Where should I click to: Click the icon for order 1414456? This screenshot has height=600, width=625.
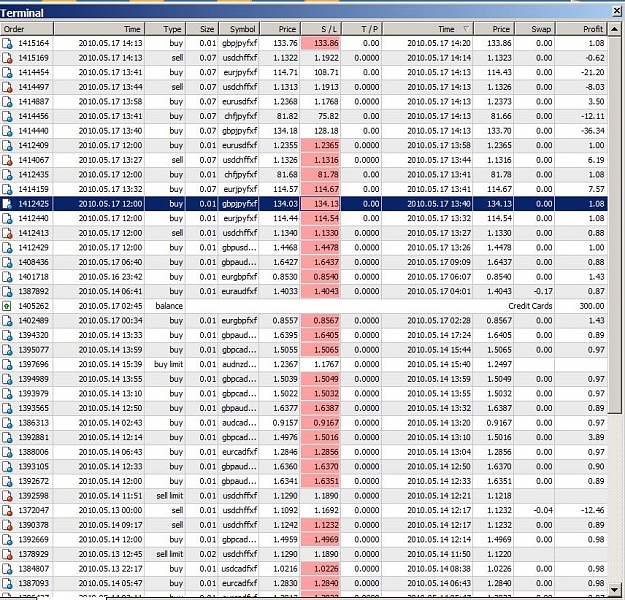point(7,116)
